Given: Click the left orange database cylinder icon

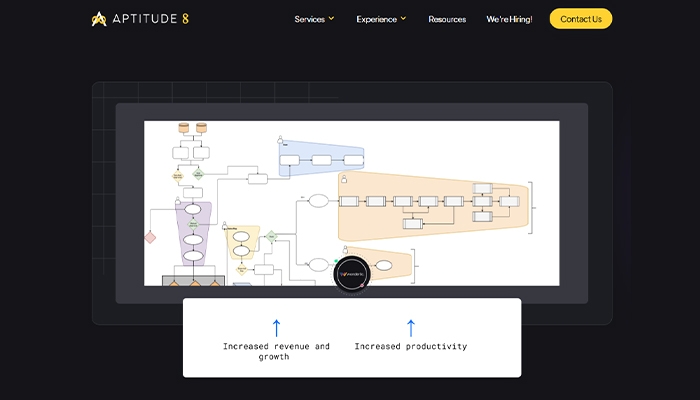Looking at the screenshot, I should tap(184, 128).
